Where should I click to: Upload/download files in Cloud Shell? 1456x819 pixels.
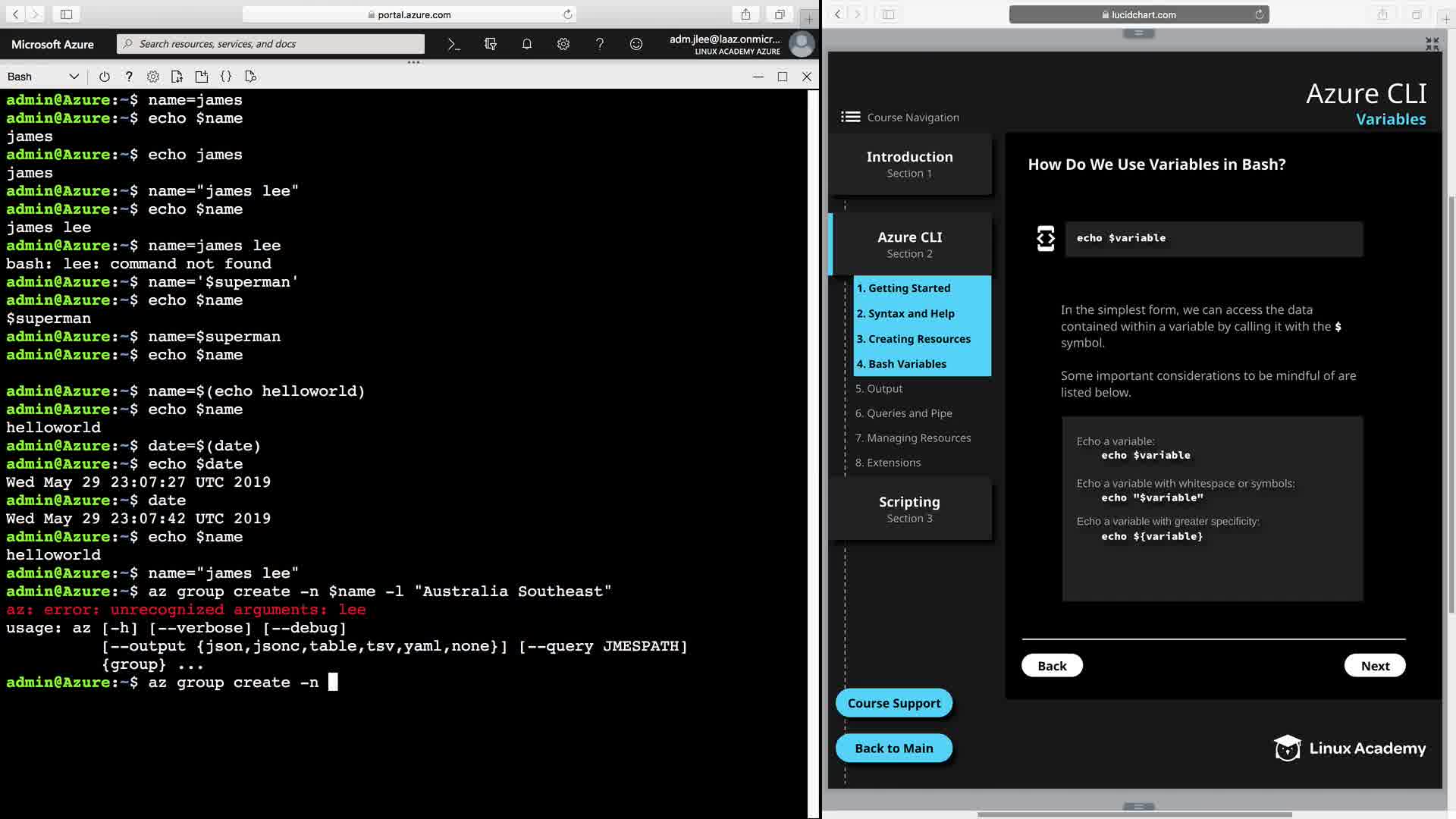pyautogui.click(x=177, y=77)
